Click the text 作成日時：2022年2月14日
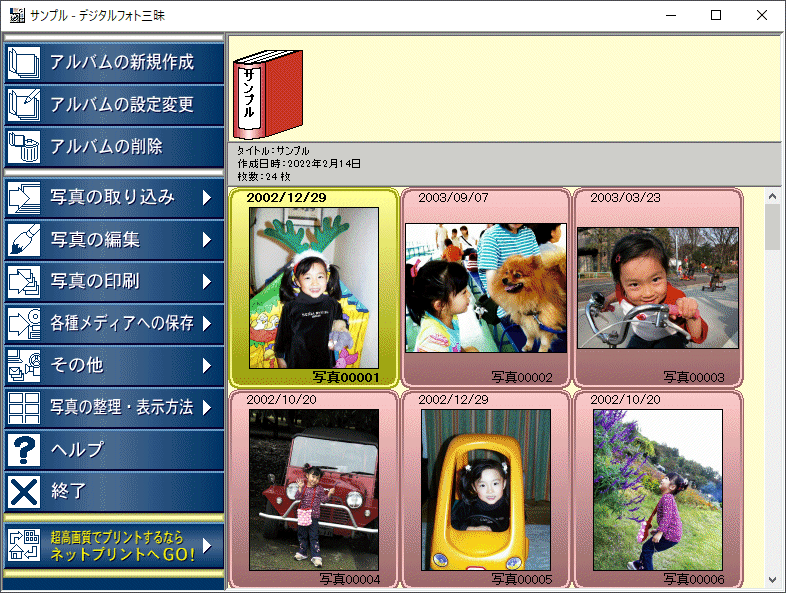 point(299,163)
